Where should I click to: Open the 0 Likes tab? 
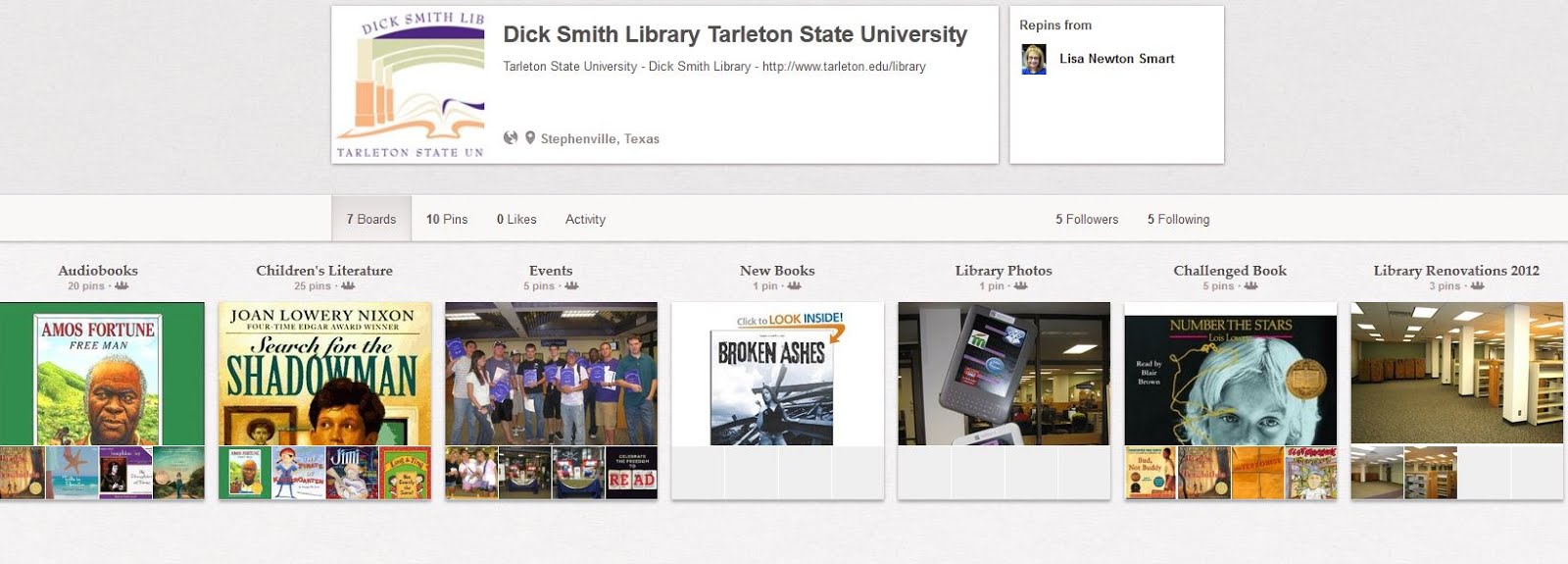coord(516,219)
